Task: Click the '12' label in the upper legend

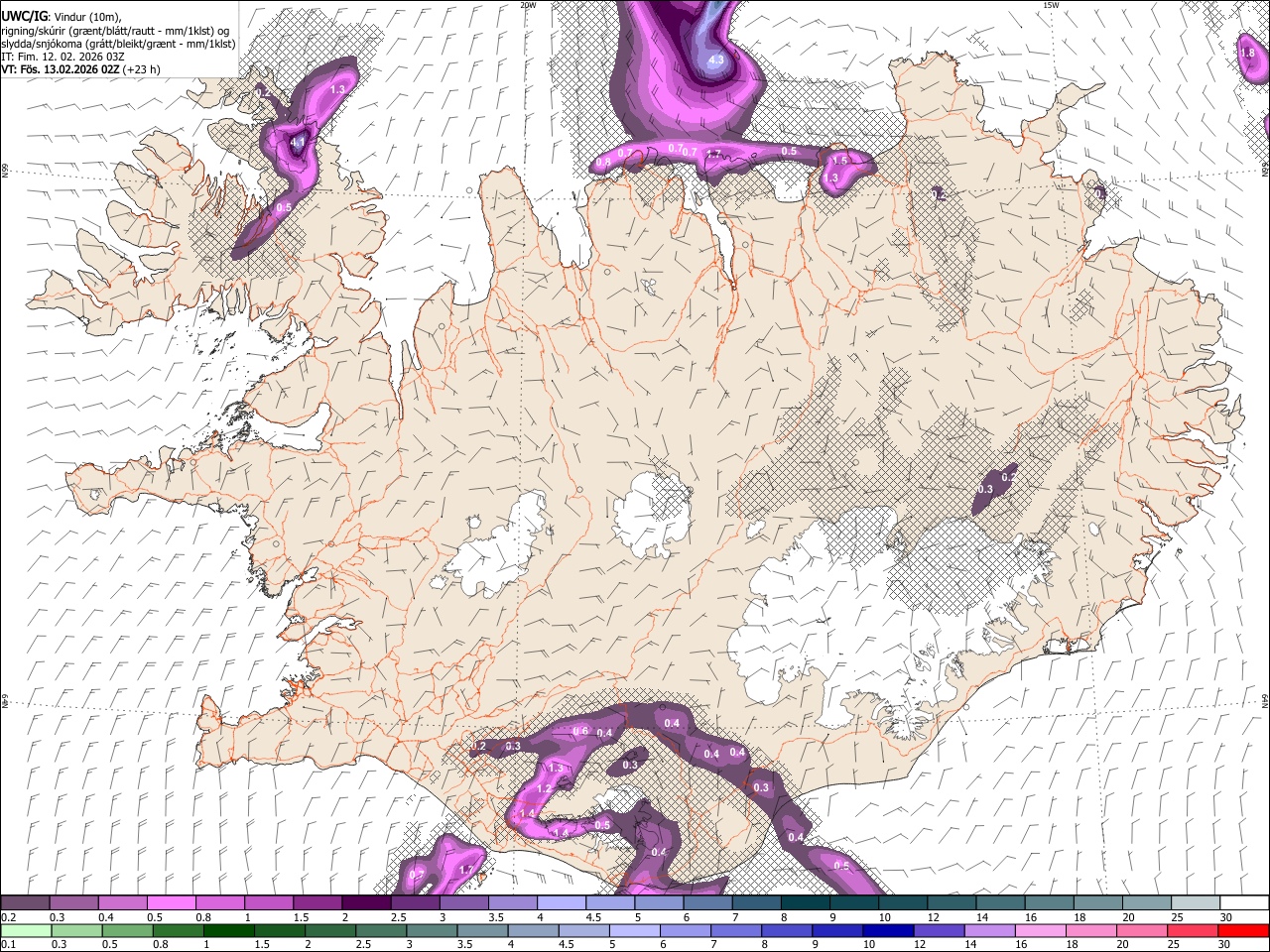Action: (x=934, y=917)
